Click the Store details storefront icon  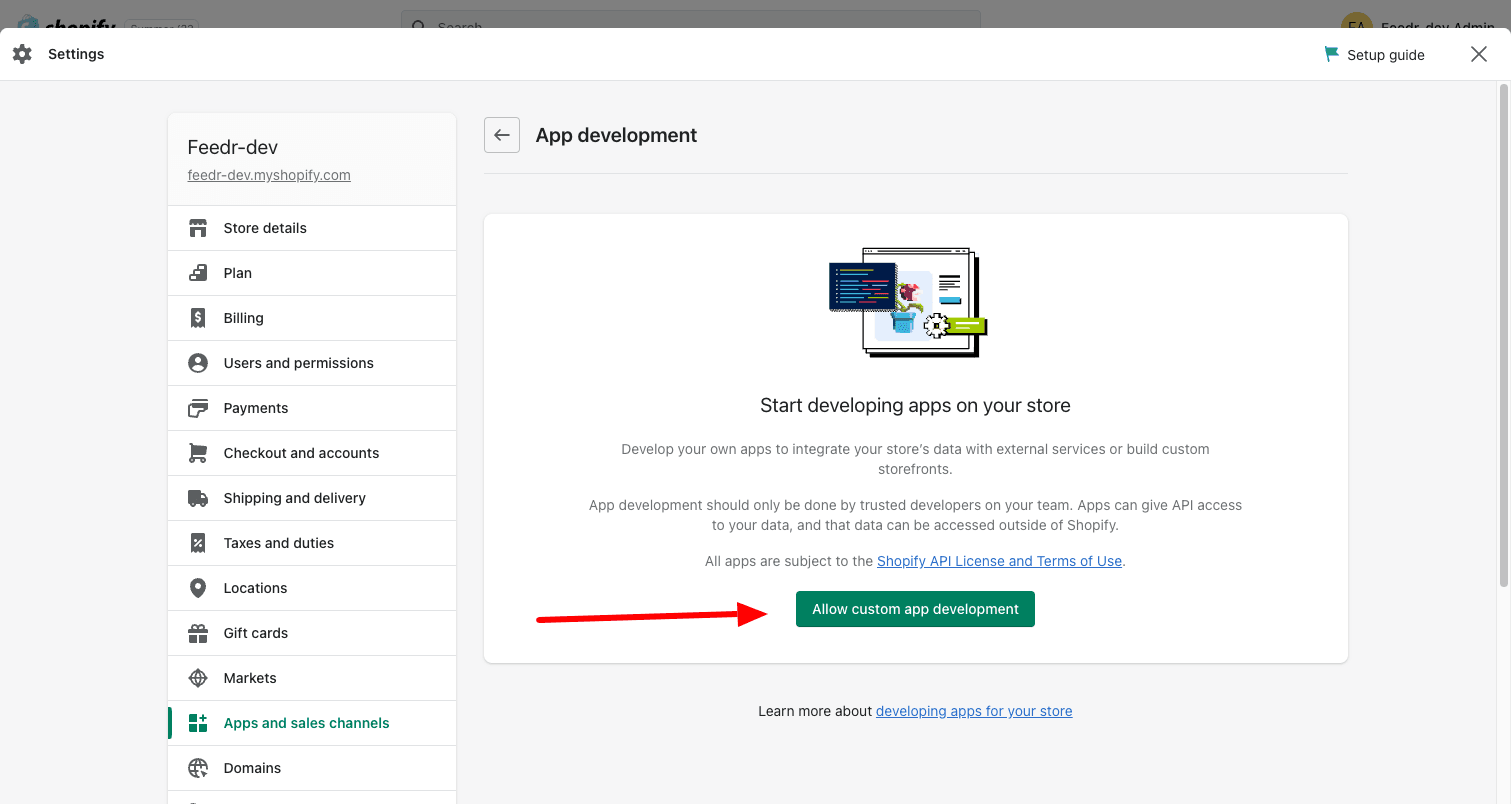(198, 228)
